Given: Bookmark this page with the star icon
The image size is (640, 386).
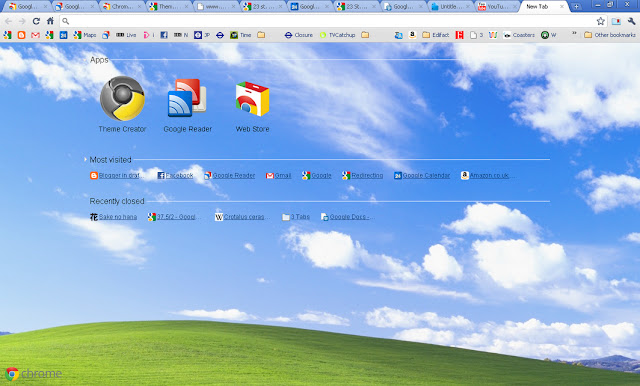Looking at the screenshot, I should click(x=600, y=21).
